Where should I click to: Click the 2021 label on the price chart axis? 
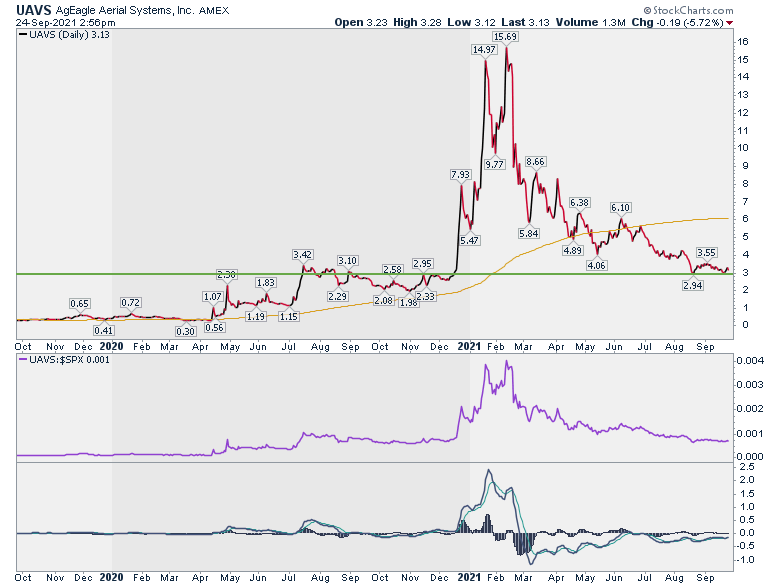pyautogui.click(x=469, y=346)
